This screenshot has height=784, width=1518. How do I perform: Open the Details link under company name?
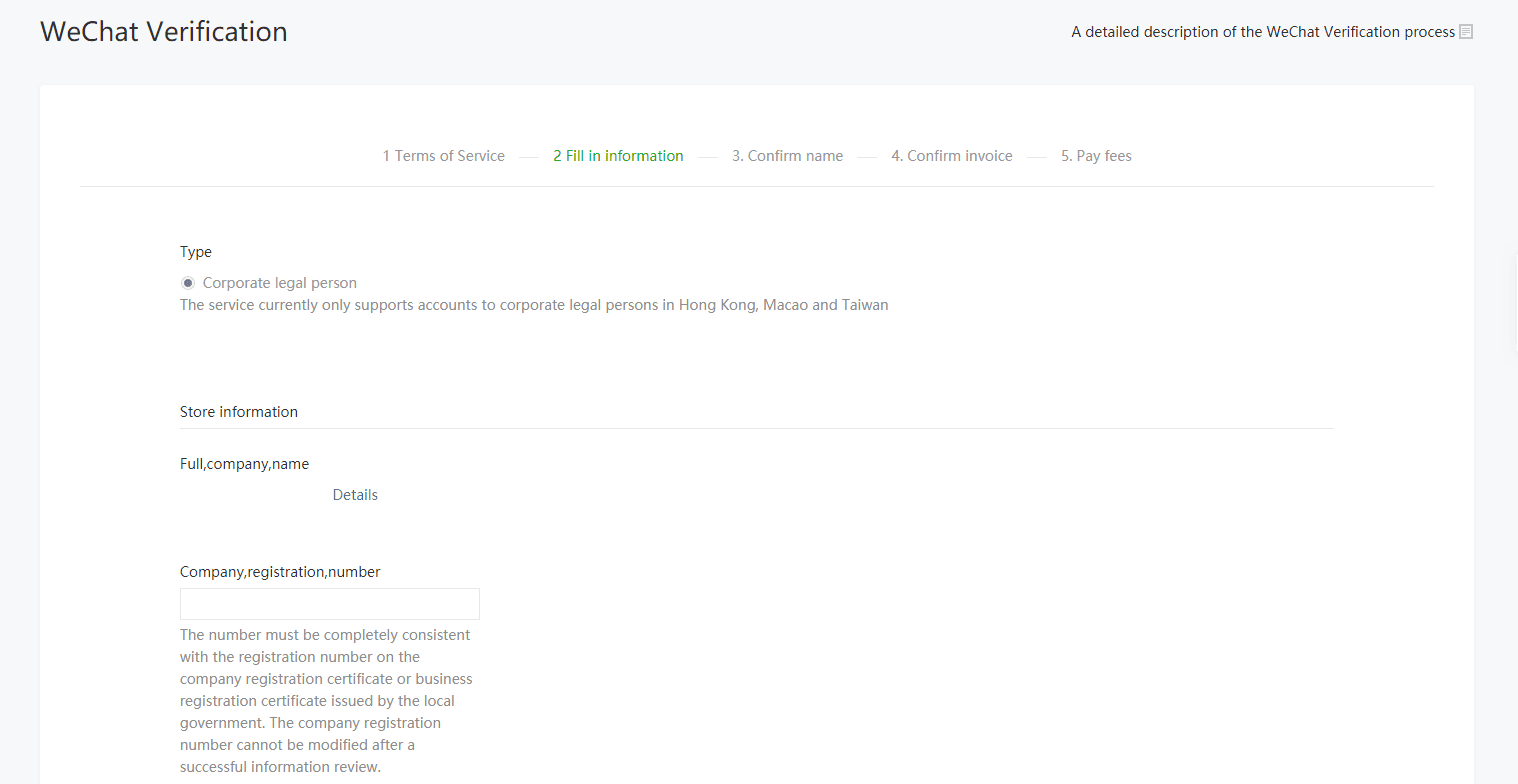click(x=355, y=495)
